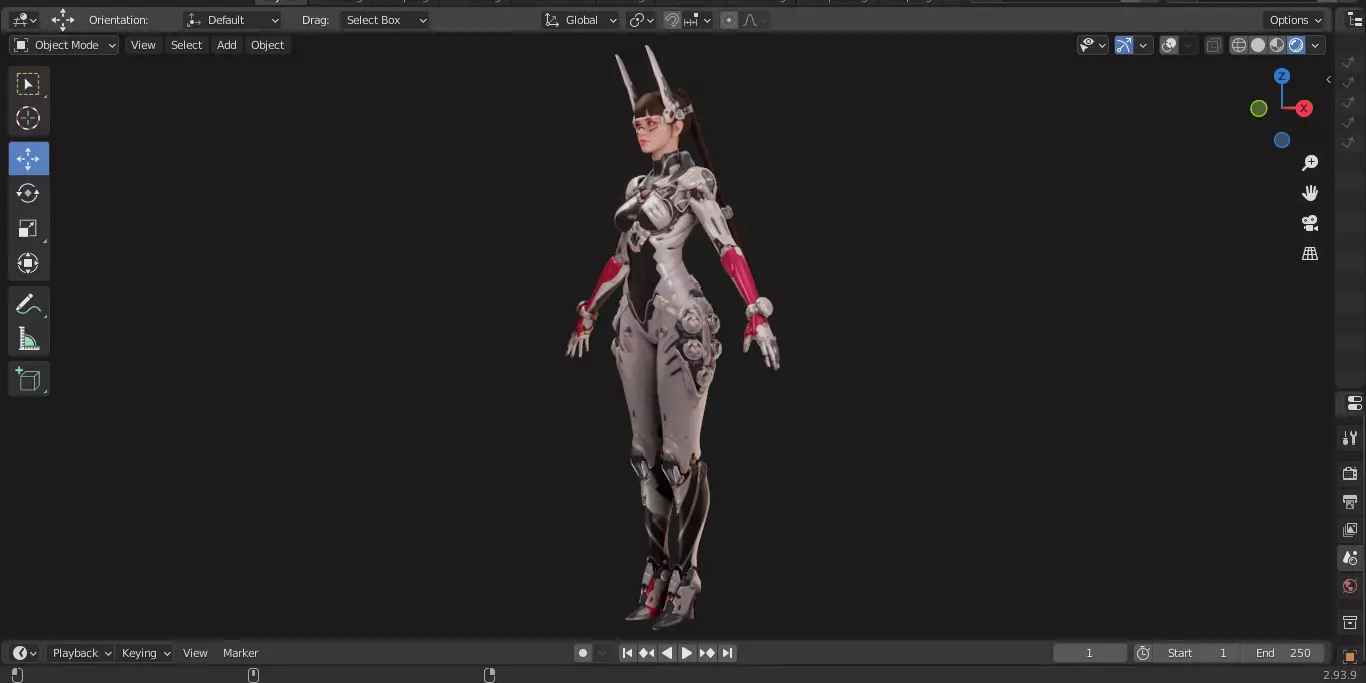Open the Scene properties tab
Image resolution: width=1366 pixels, height=683 pixels.
[x=1350, y=558]
